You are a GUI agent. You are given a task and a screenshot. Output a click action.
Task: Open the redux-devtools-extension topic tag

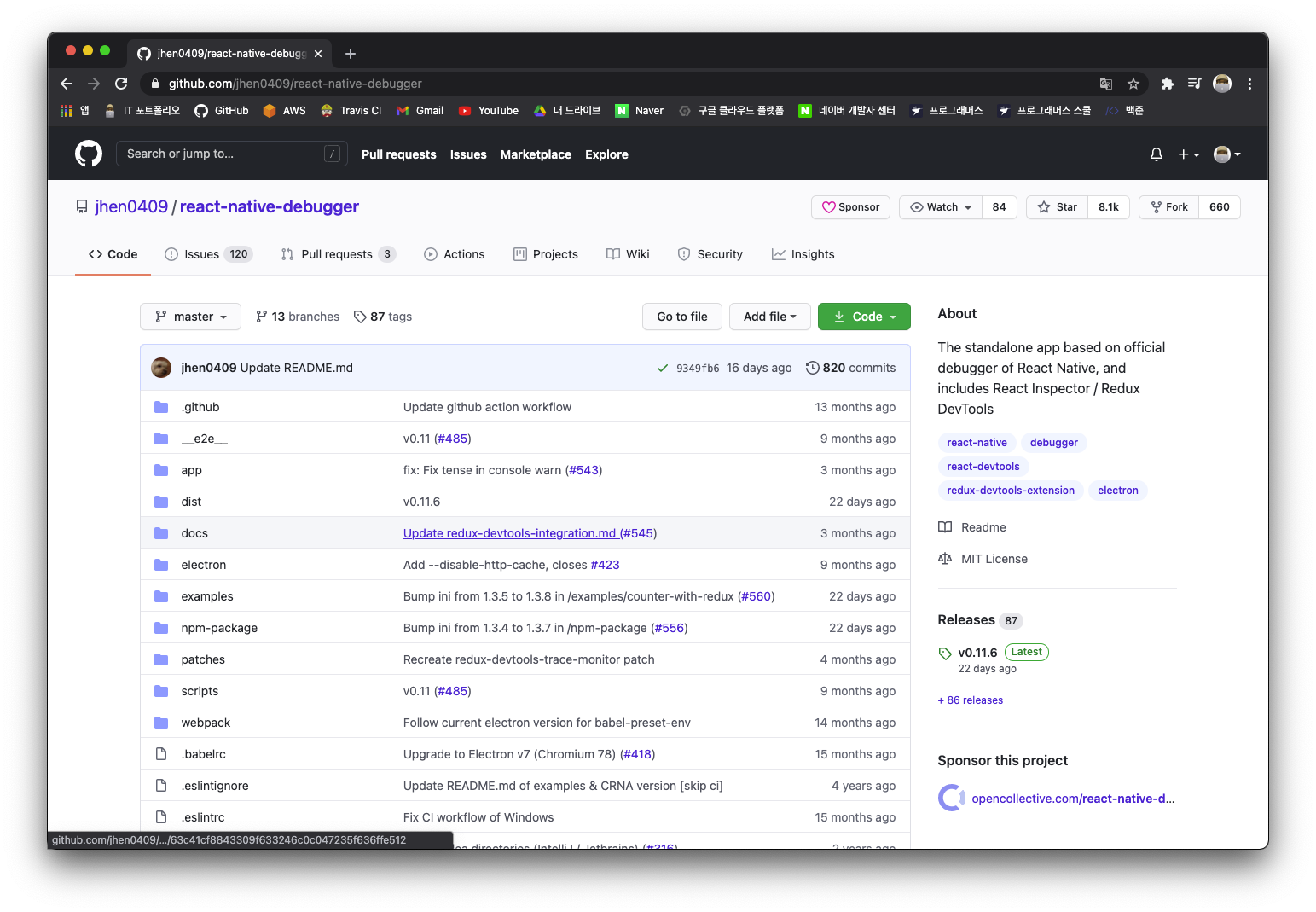1011,491
